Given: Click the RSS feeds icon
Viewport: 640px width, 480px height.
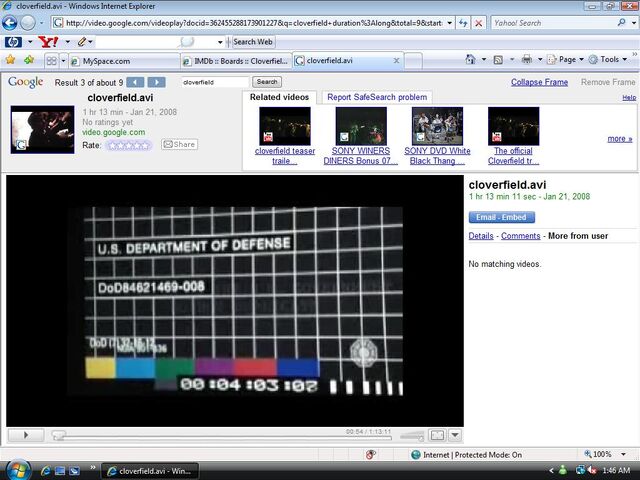Looking at the screenshot, I should pyautogui.click(x=498, y=60).
